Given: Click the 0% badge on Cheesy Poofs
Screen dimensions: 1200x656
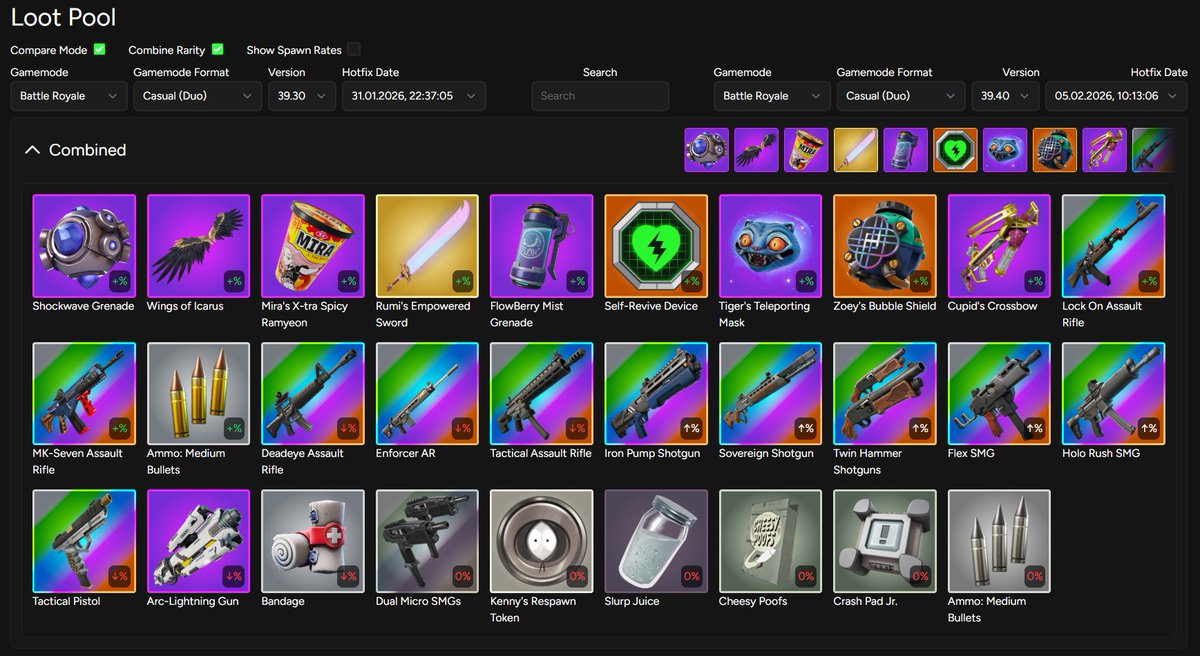Looking at the screenshot, I should 806,576.
